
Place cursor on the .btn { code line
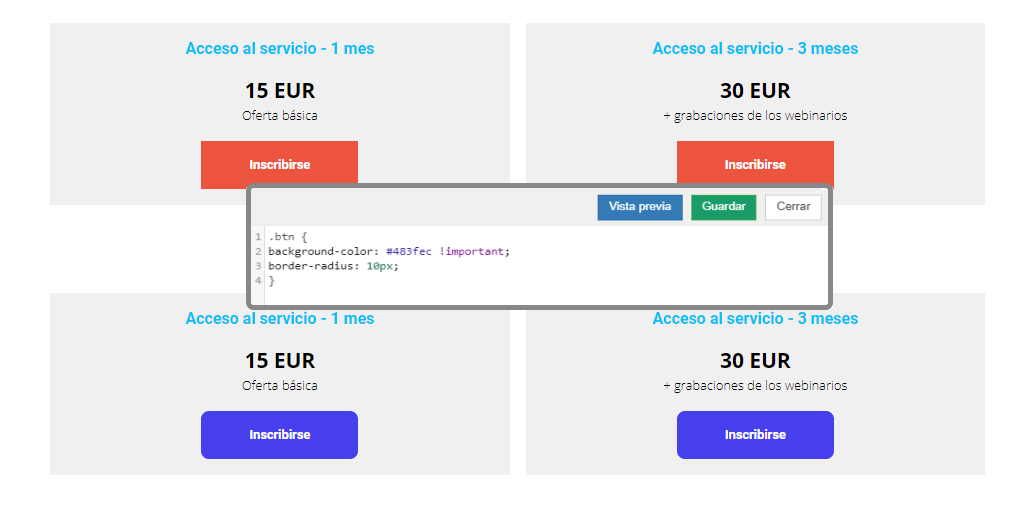(288, 237)
